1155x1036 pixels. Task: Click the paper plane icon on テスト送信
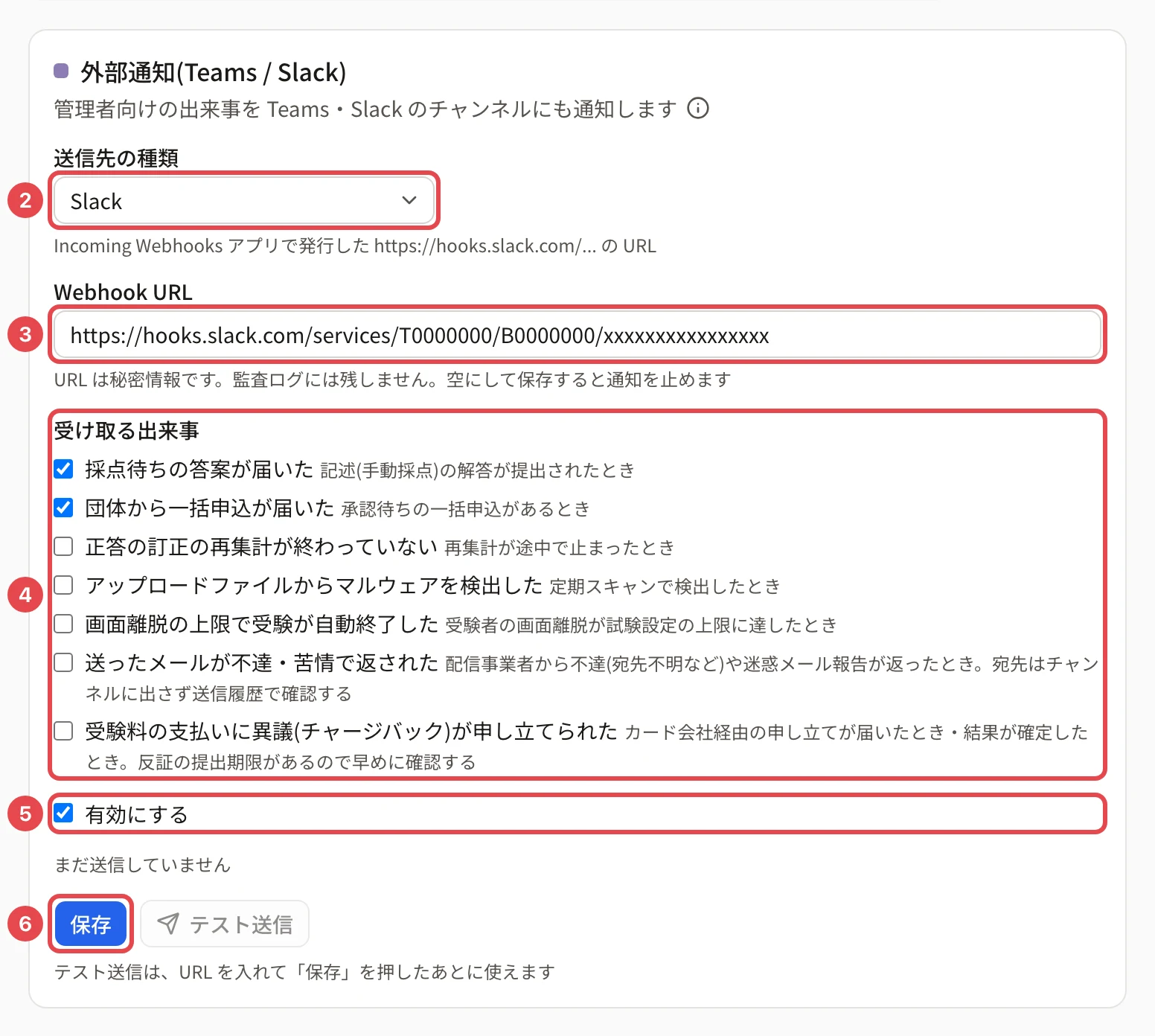pyautogui.click(x=168, y=924)
